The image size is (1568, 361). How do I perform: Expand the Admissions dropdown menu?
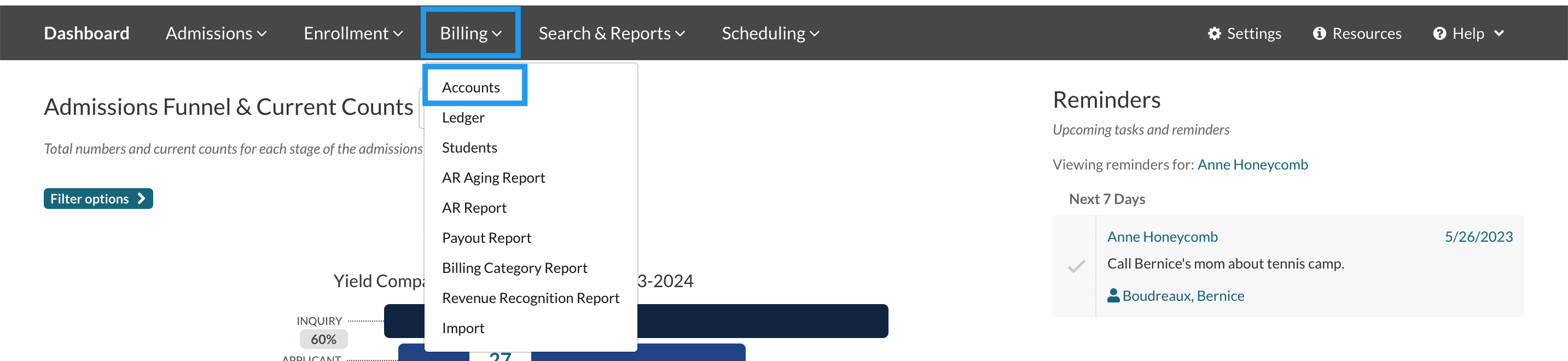click(216, 33)
